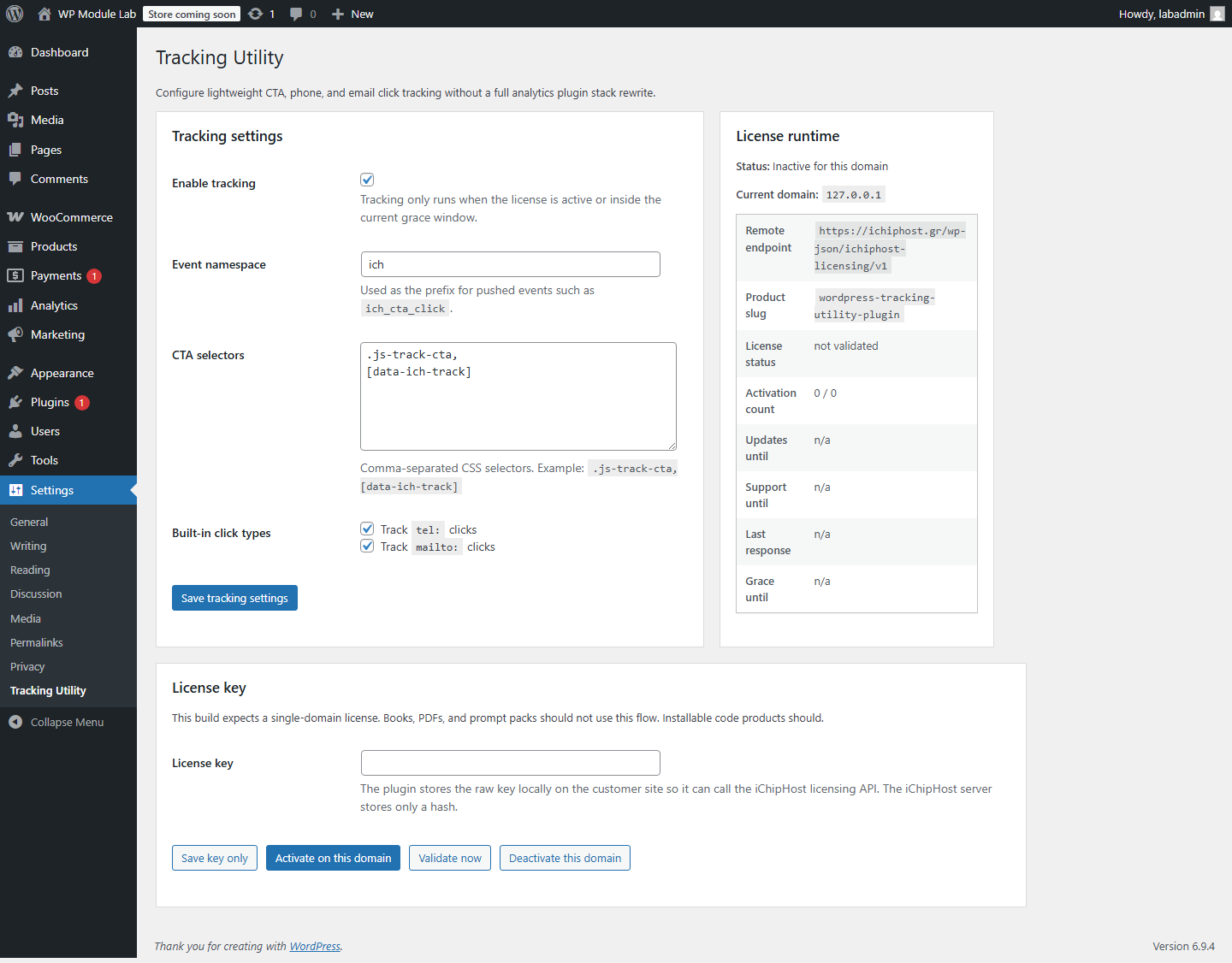Open the Reading settings submenu item
1232x963 pixels.
pyautogui.click(x=30, y=570)
